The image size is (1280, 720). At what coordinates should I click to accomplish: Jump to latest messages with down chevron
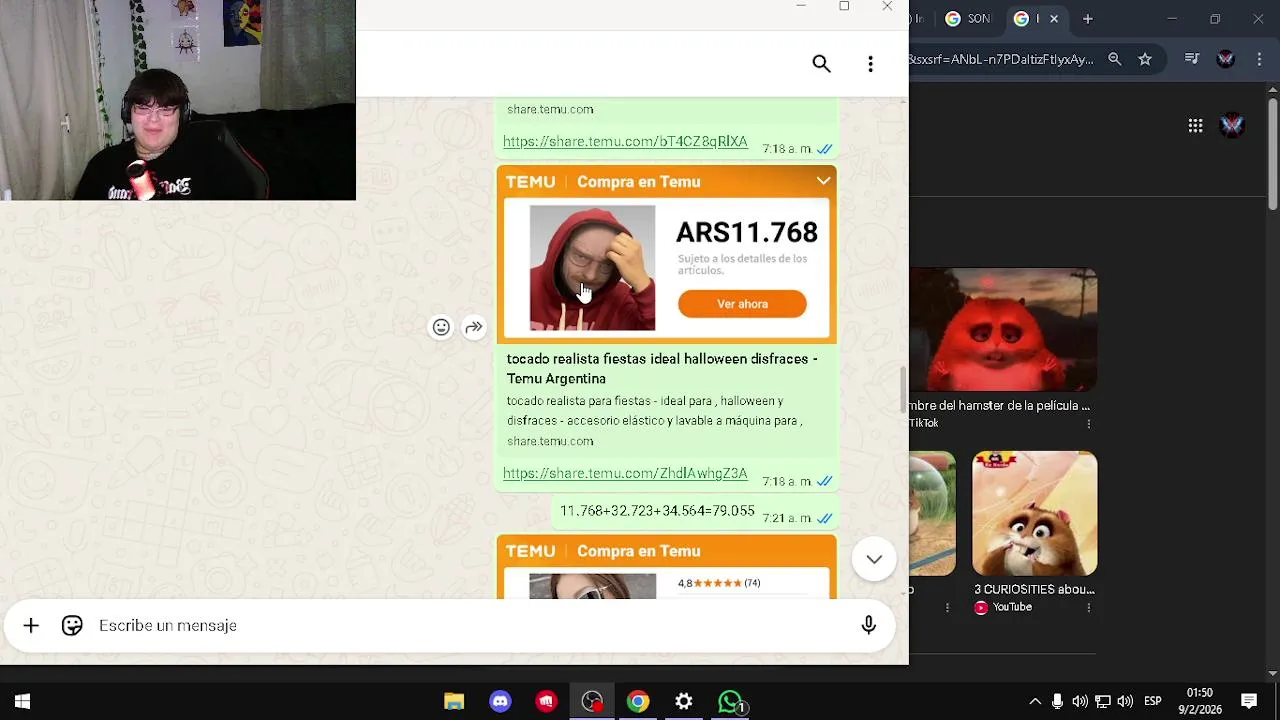point(874,559)
